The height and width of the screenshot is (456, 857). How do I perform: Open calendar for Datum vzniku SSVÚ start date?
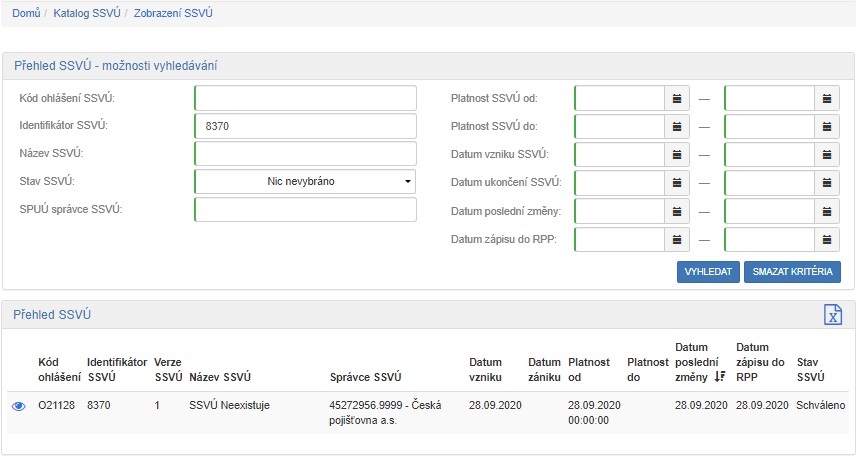(677, 155)
